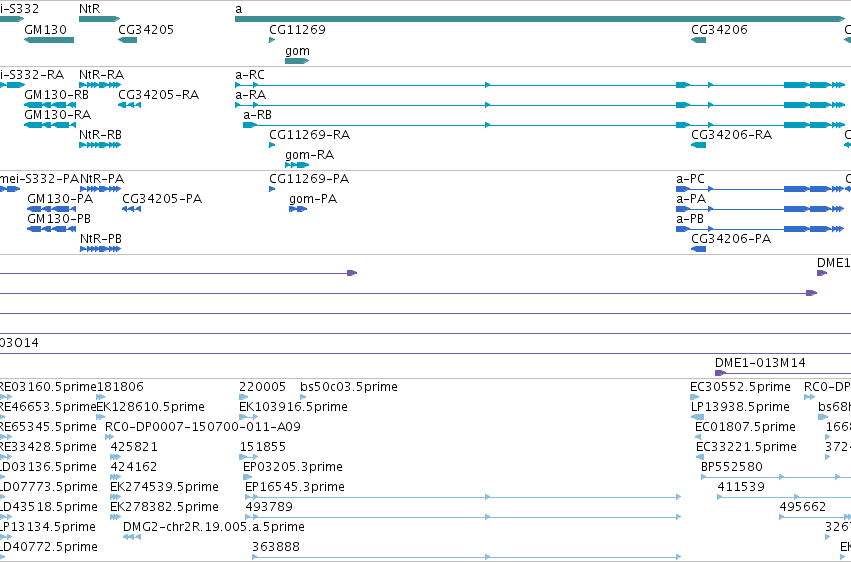Click EST 220005 label
This screenshot has height=562, width=851.
pos(263,387)
